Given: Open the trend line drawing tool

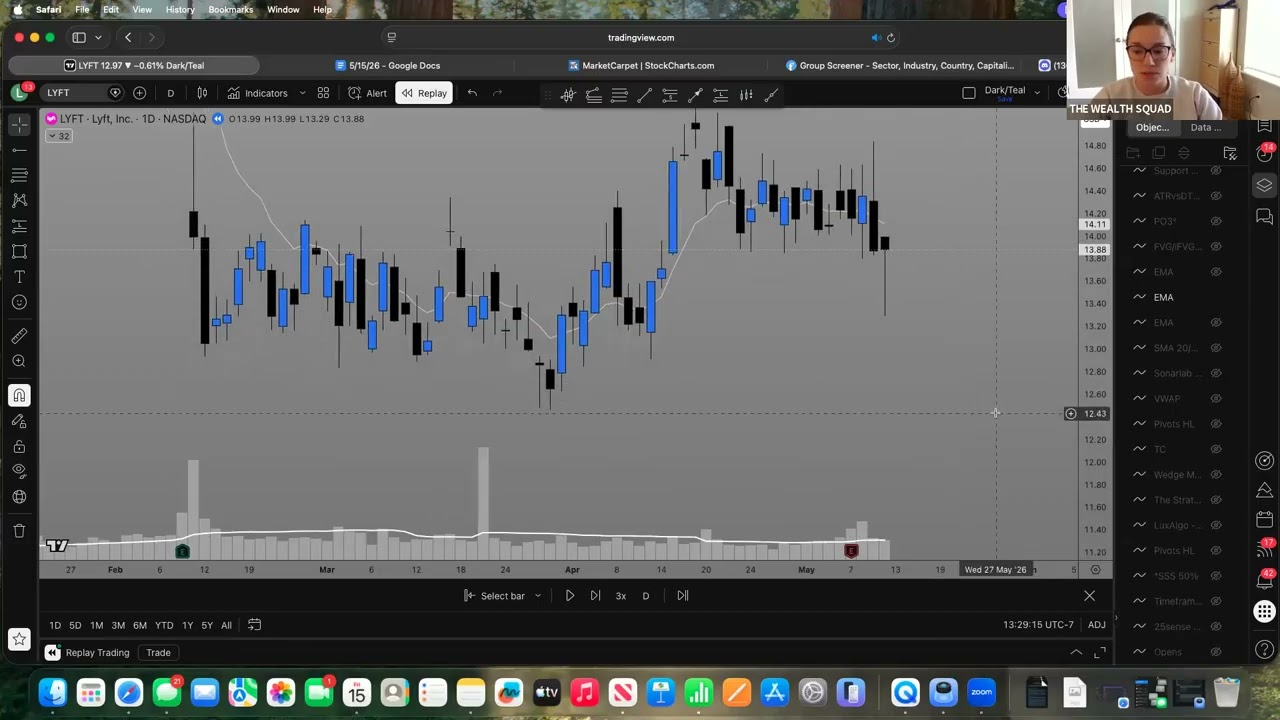Looking at the screenshot, I should tap(19, 150).
